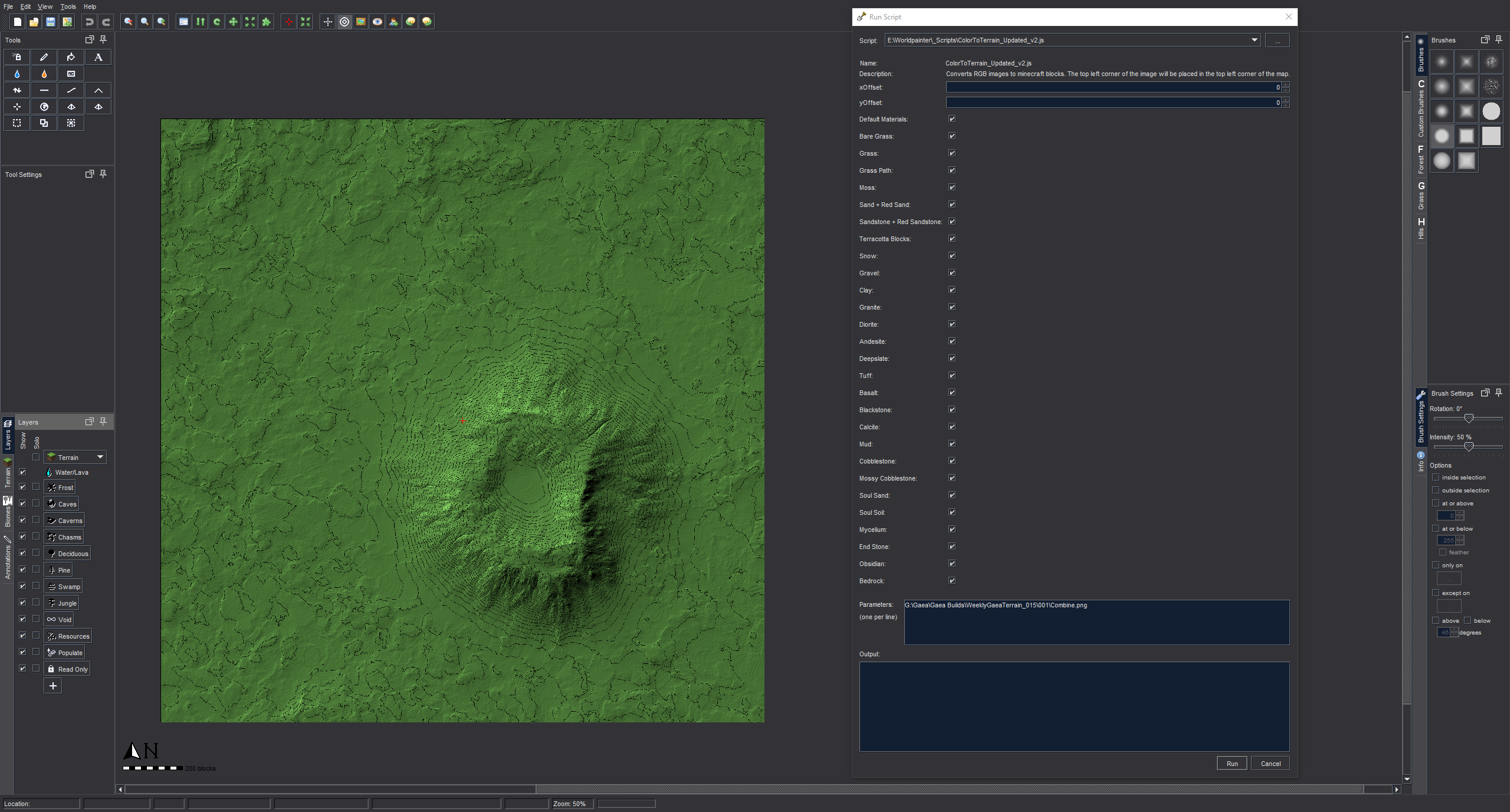1510x812 pixels.
Task: Adjust the Intensity slider handle
Action: point(1469,446)
